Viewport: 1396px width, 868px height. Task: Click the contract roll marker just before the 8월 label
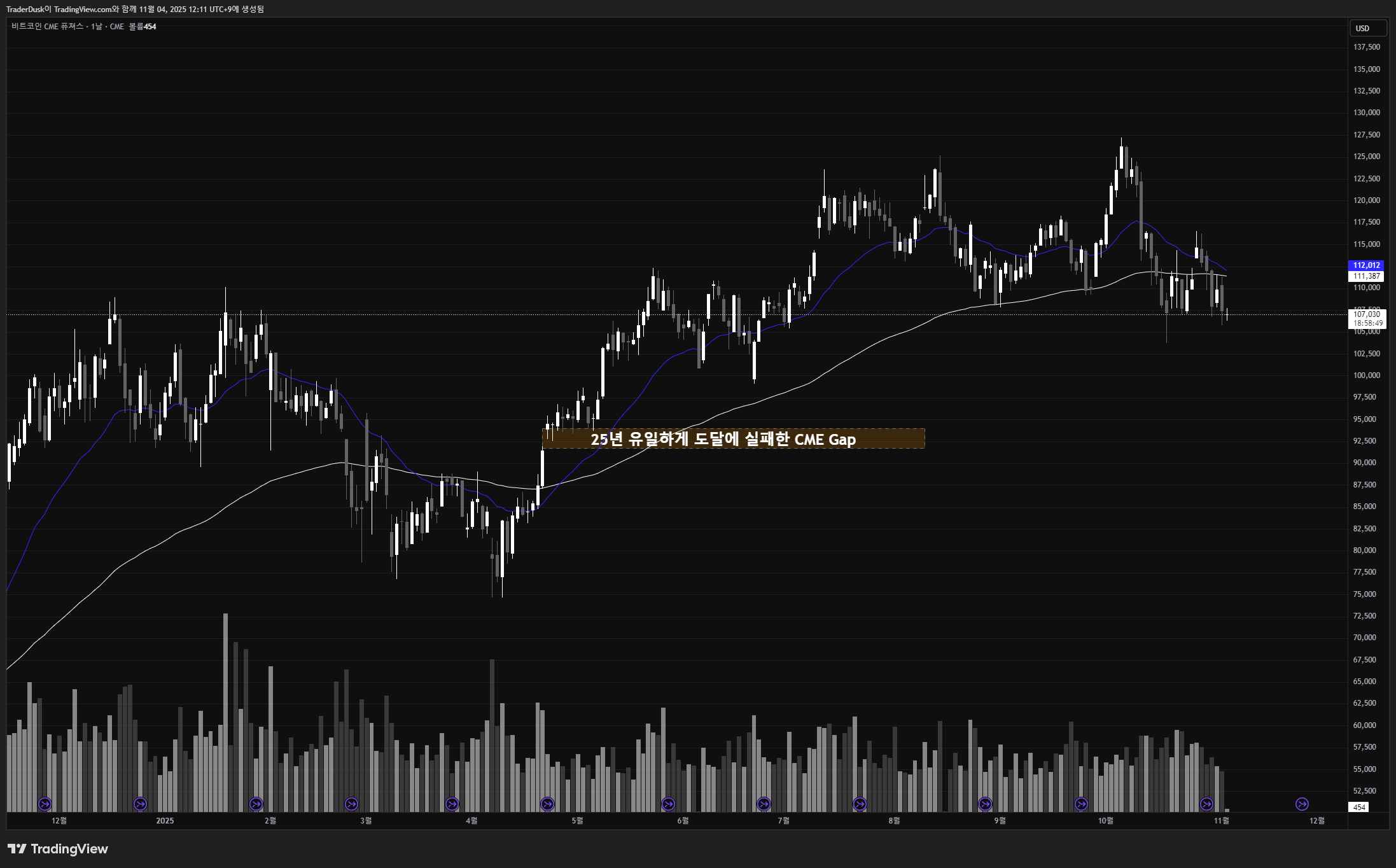860,804
